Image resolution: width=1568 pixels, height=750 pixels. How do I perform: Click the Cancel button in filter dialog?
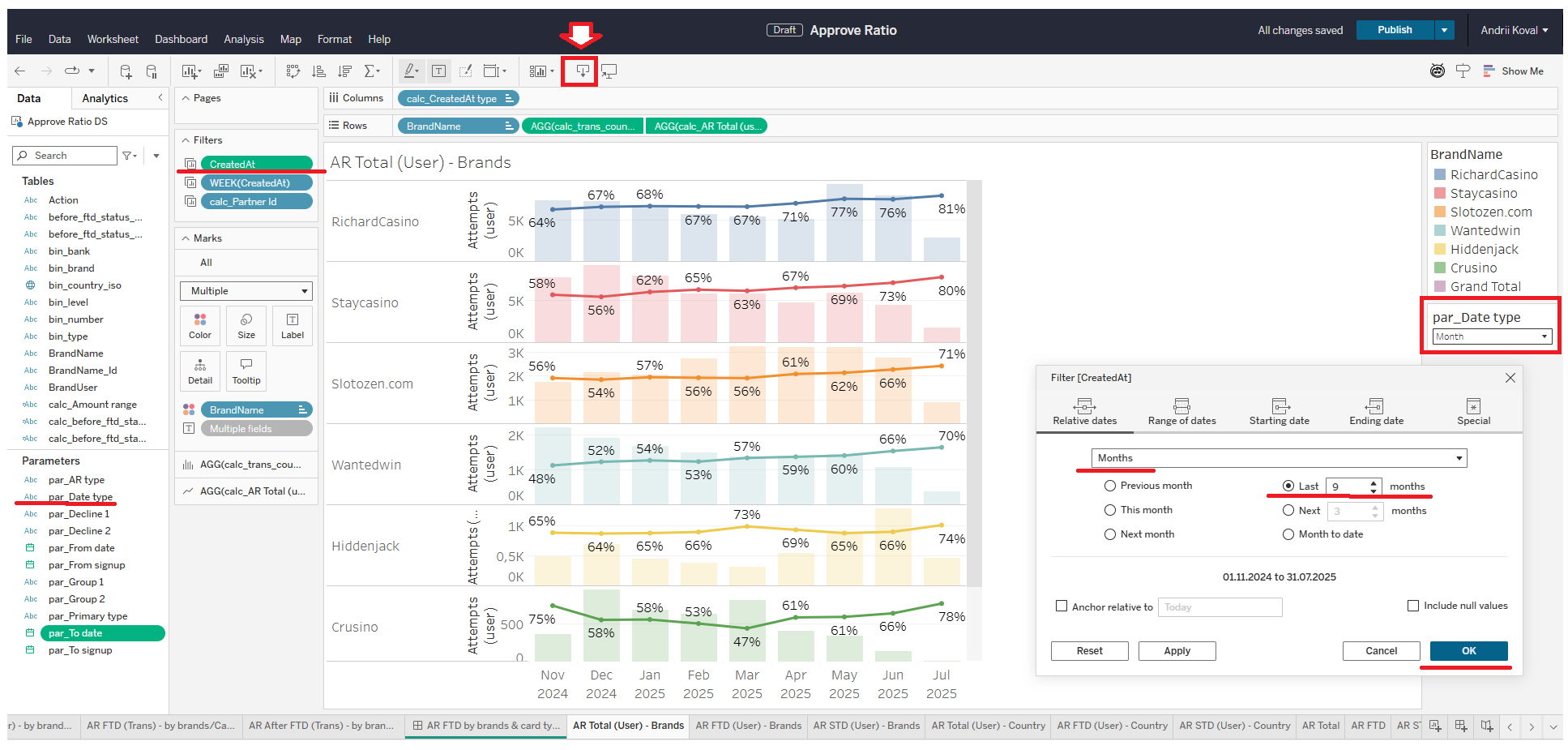pos(1381,651)
